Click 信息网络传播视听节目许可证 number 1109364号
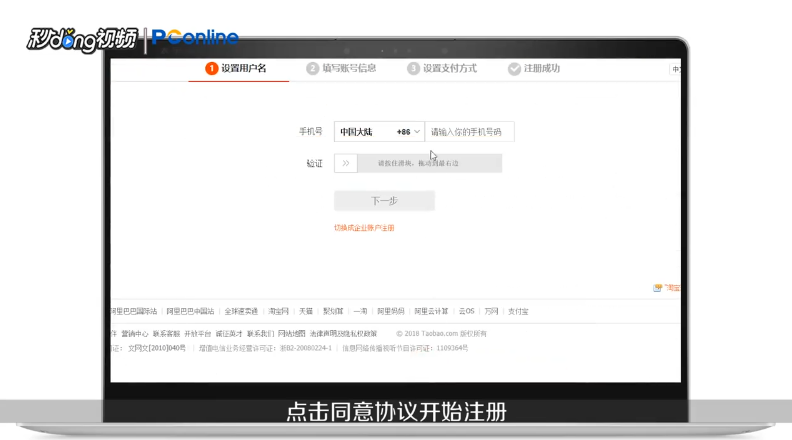This screenshot has height=440, width=792. [x=452, y=349]
